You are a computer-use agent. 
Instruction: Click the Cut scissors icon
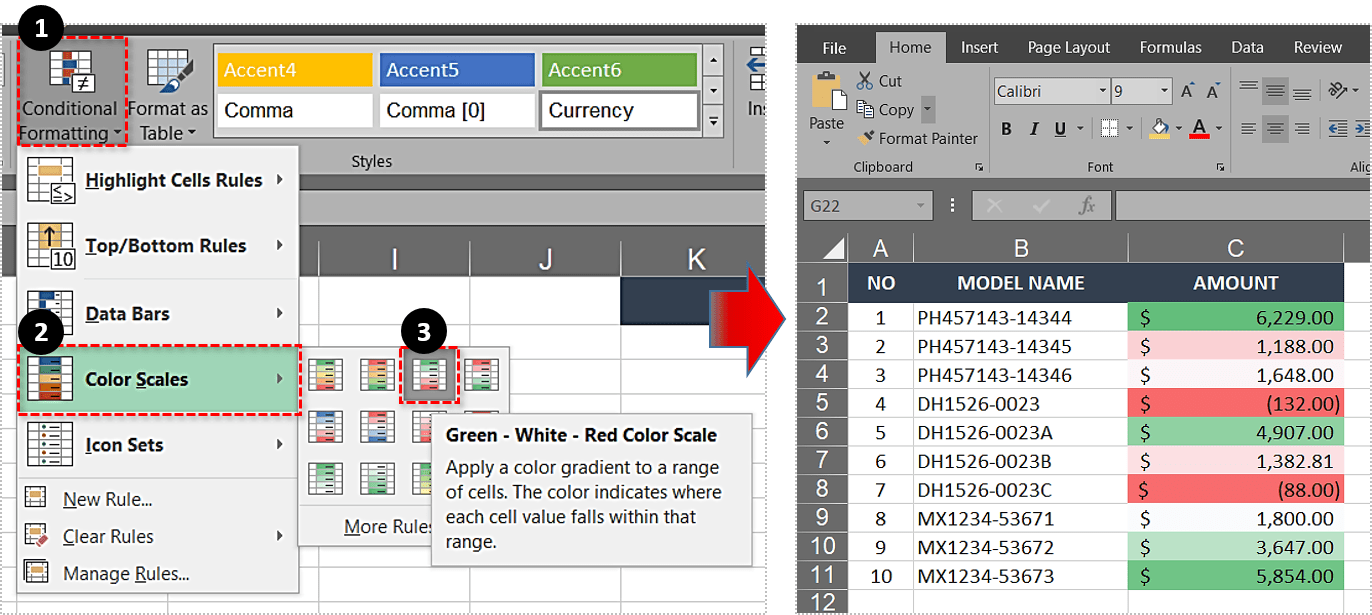click(866, 81)
